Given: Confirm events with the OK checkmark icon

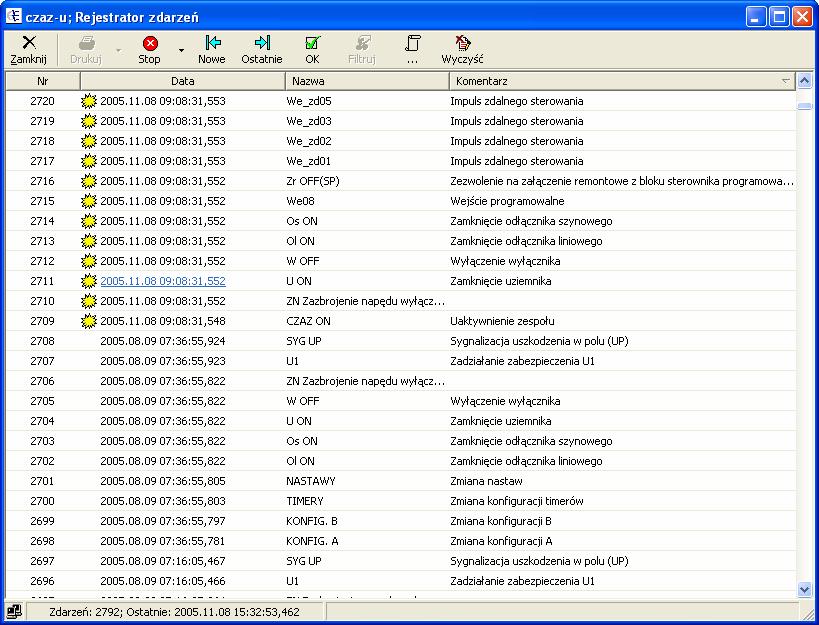Looking at the screenshot, I should click(312, 43).
